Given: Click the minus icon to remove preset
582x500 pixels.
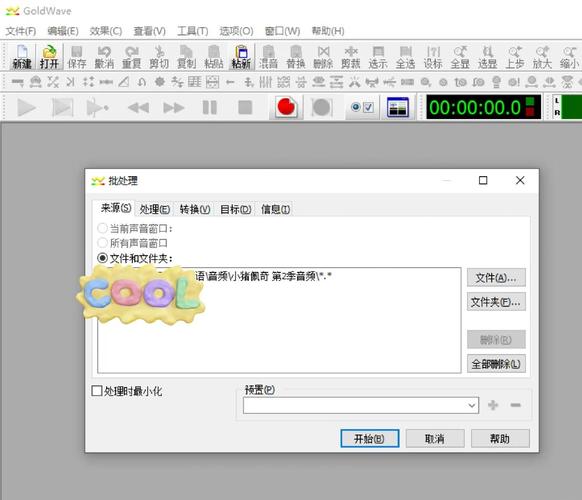Looking at the screenshot, I should [x=516, y=405].
